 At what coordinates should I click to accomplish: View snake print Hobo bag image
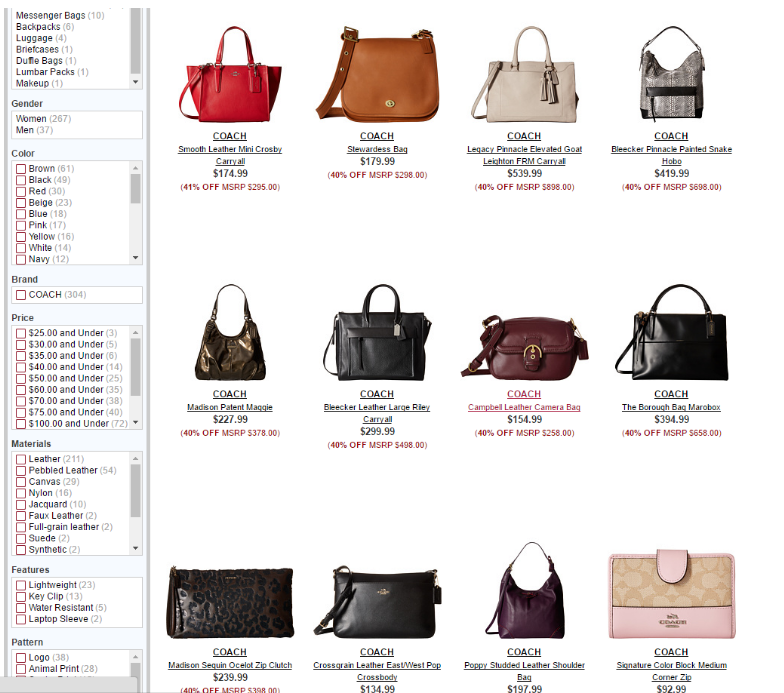(x=672, y=74)
